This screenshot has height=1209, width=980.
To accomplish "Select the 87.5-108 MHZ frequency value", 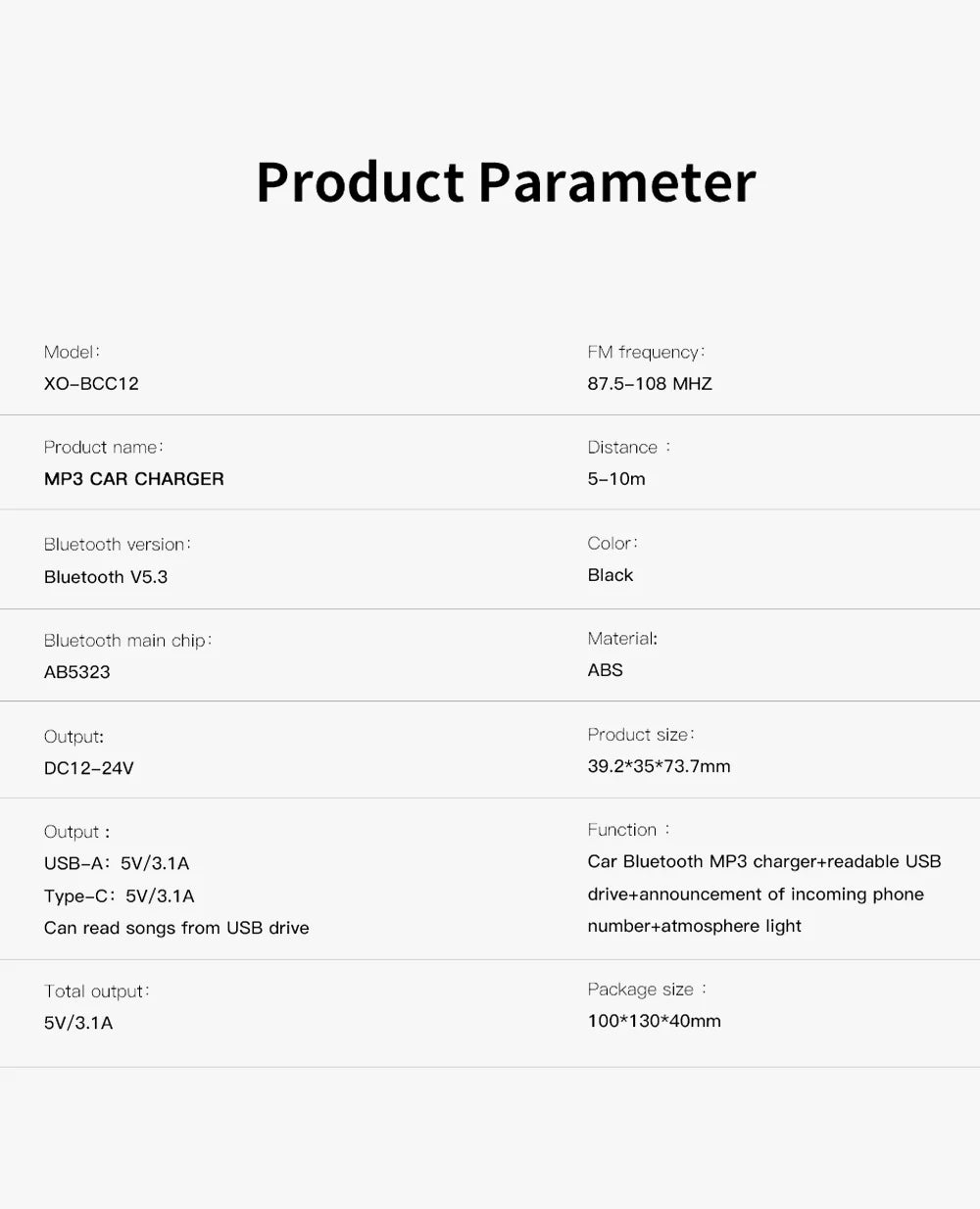I will click(x=650, y=384).
